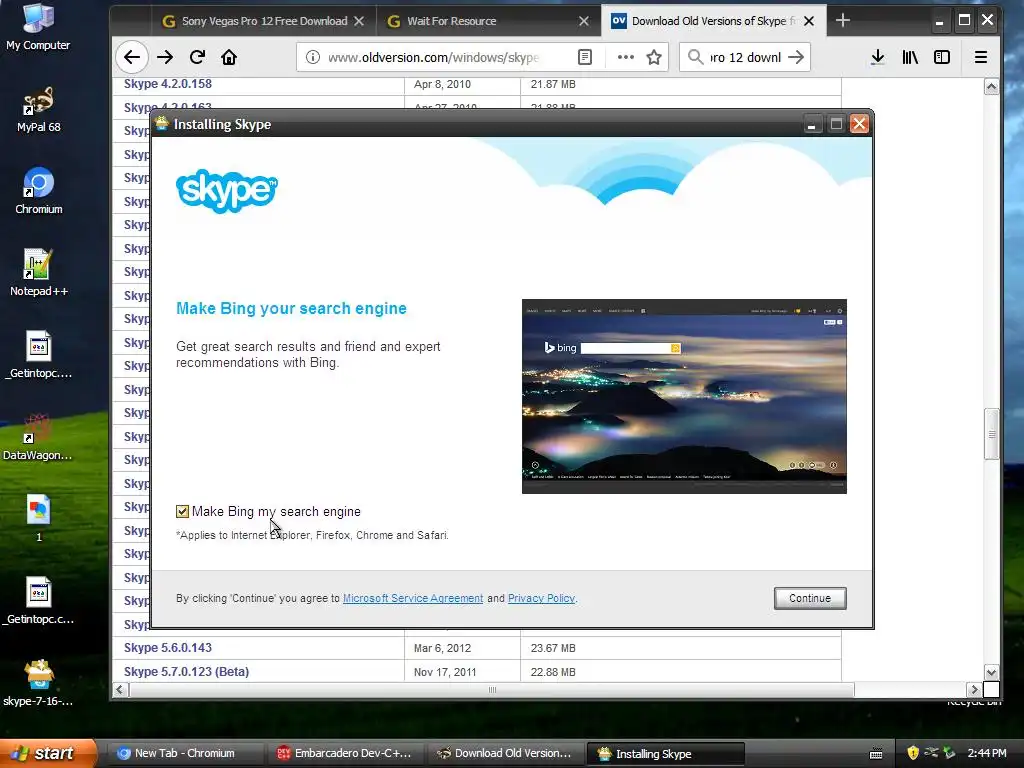Click 'Mar 6, 2012' date cell
1024x768 pixels.
point(442,648)
